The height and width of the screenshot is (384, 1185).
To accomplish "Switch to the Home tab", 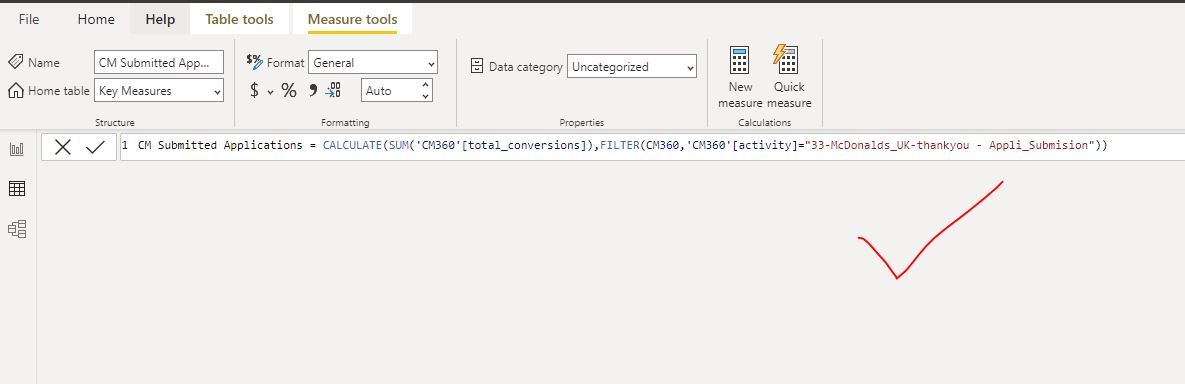I will pos(96,20).
